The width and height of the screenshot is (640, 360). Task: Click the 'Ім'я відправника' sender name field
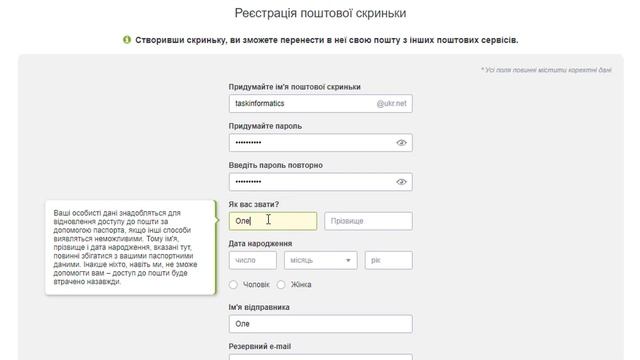click(x=321, y=324)
